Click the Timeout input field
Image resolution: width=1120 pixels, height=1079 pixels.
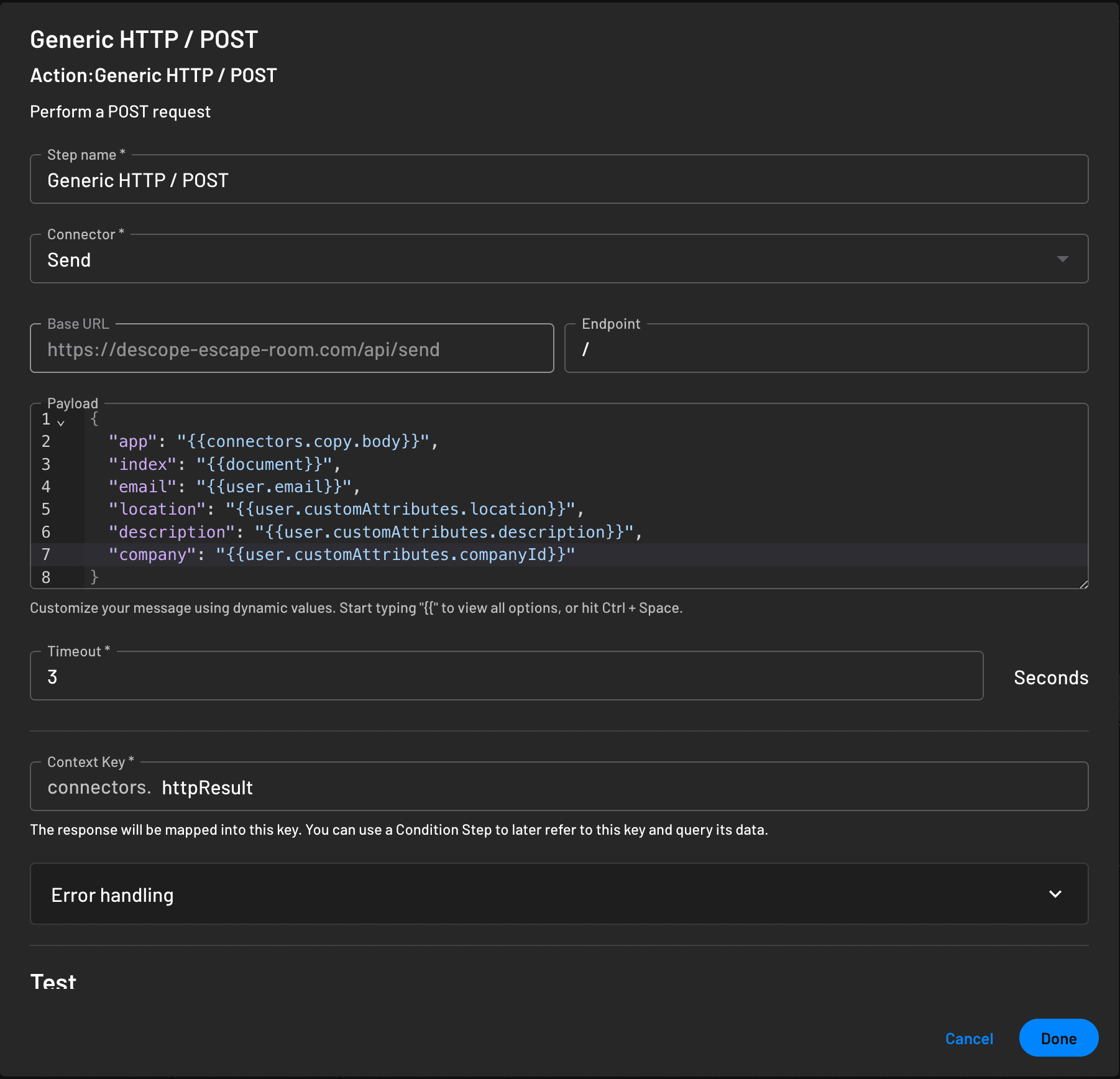pos(506,676)
